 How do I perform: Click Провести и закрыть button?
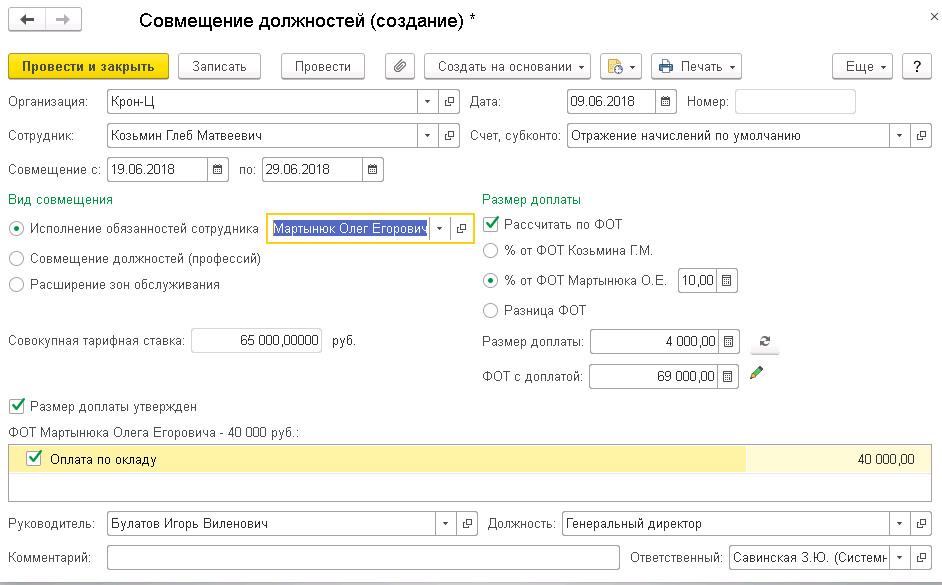point(88,67)
